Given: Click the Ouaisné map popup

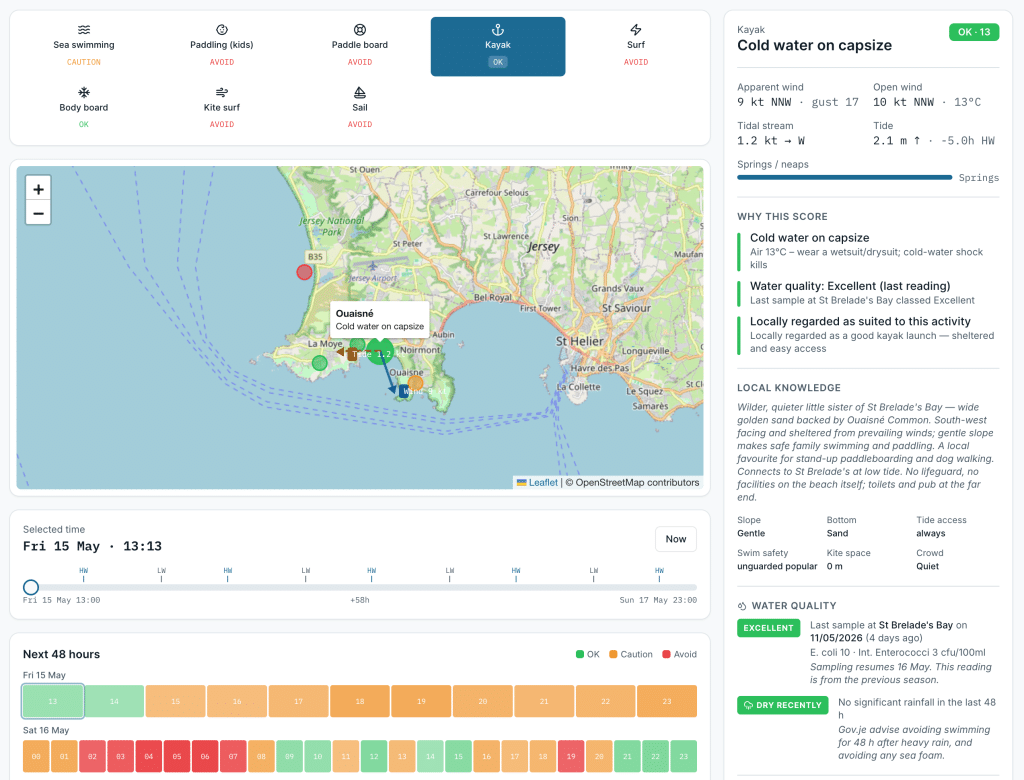Looking at the screenshot, I should coord(379,319).
